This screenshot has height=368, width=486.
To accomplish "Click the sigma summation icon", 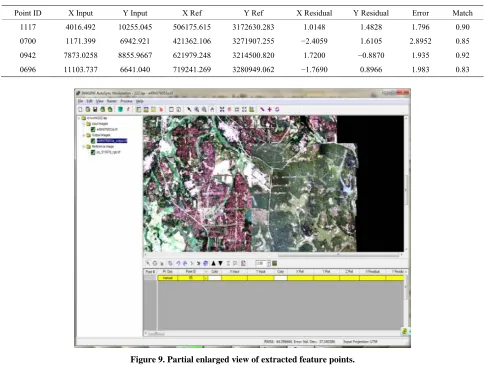I will (228, 263).
